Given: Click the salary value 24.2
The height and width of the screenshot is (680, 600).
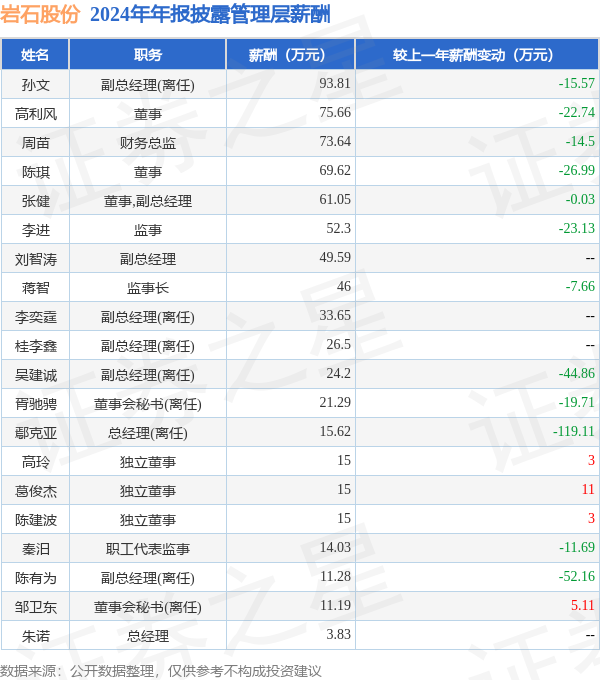Looking at the screenshot, I should [x=338, y=373].
